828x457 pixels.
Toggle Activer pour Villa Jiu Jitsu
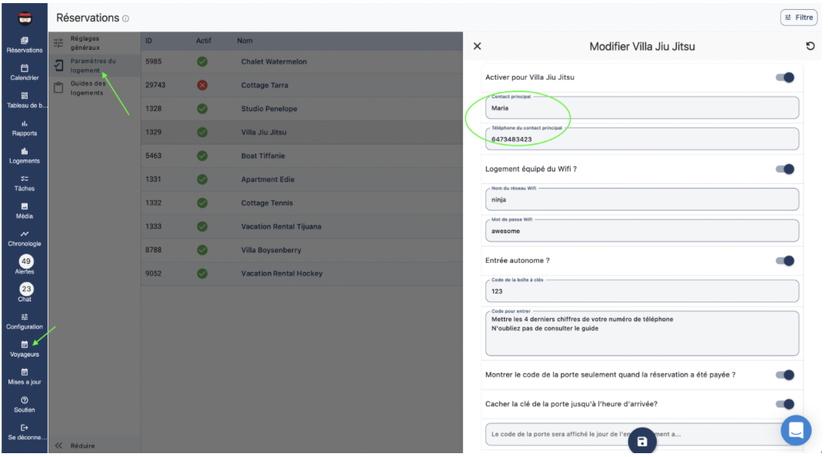point(785,77)
